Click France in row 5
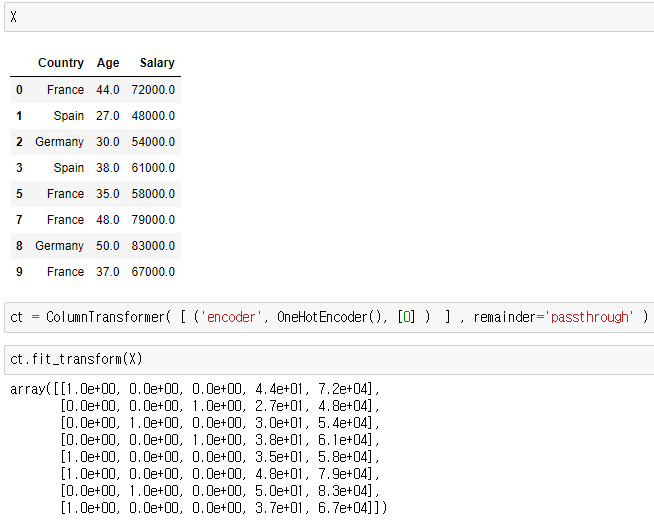654x524 pixels. pyautogui.click(x=65, y=194)
